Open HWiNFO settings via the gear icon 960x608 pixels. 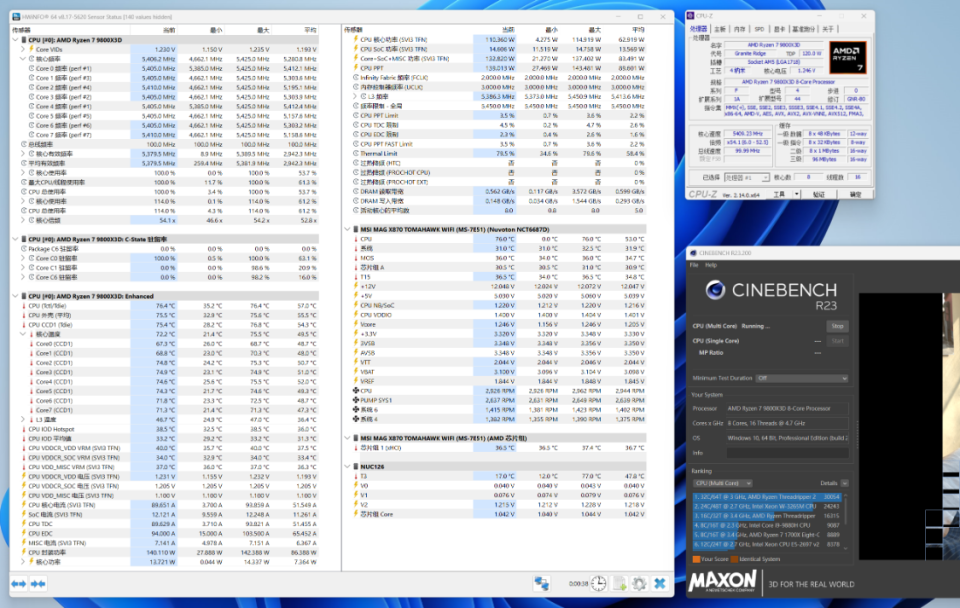point(639,584)
